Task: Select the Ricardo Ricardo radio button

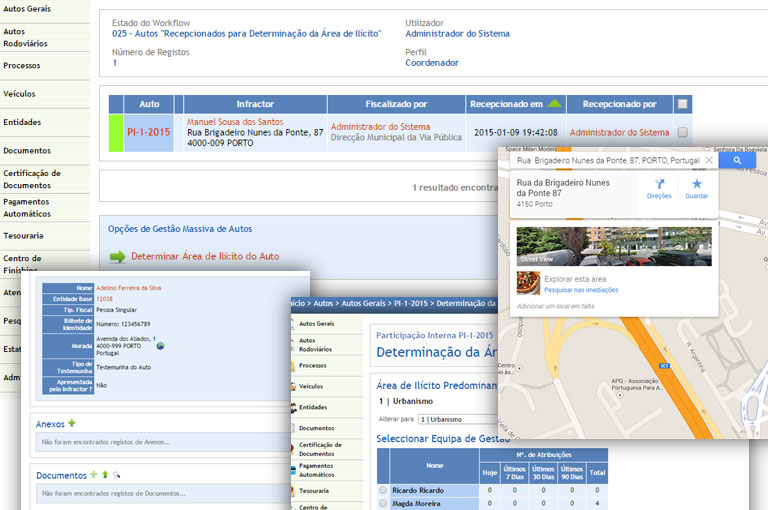Action: coord(383,490)
